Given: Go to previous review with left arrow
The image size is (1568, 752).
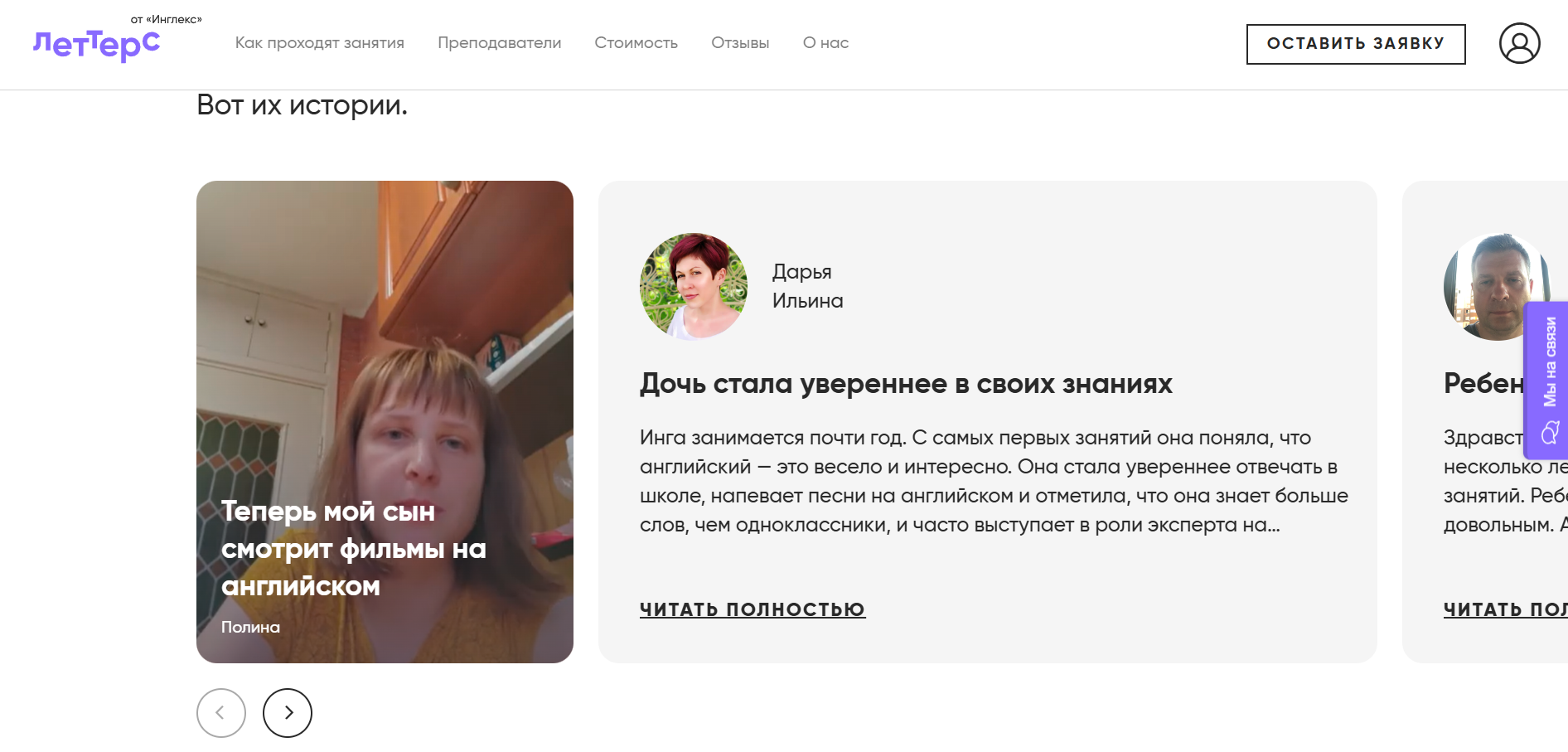Looking at the screenshot, I should [221, 713].
